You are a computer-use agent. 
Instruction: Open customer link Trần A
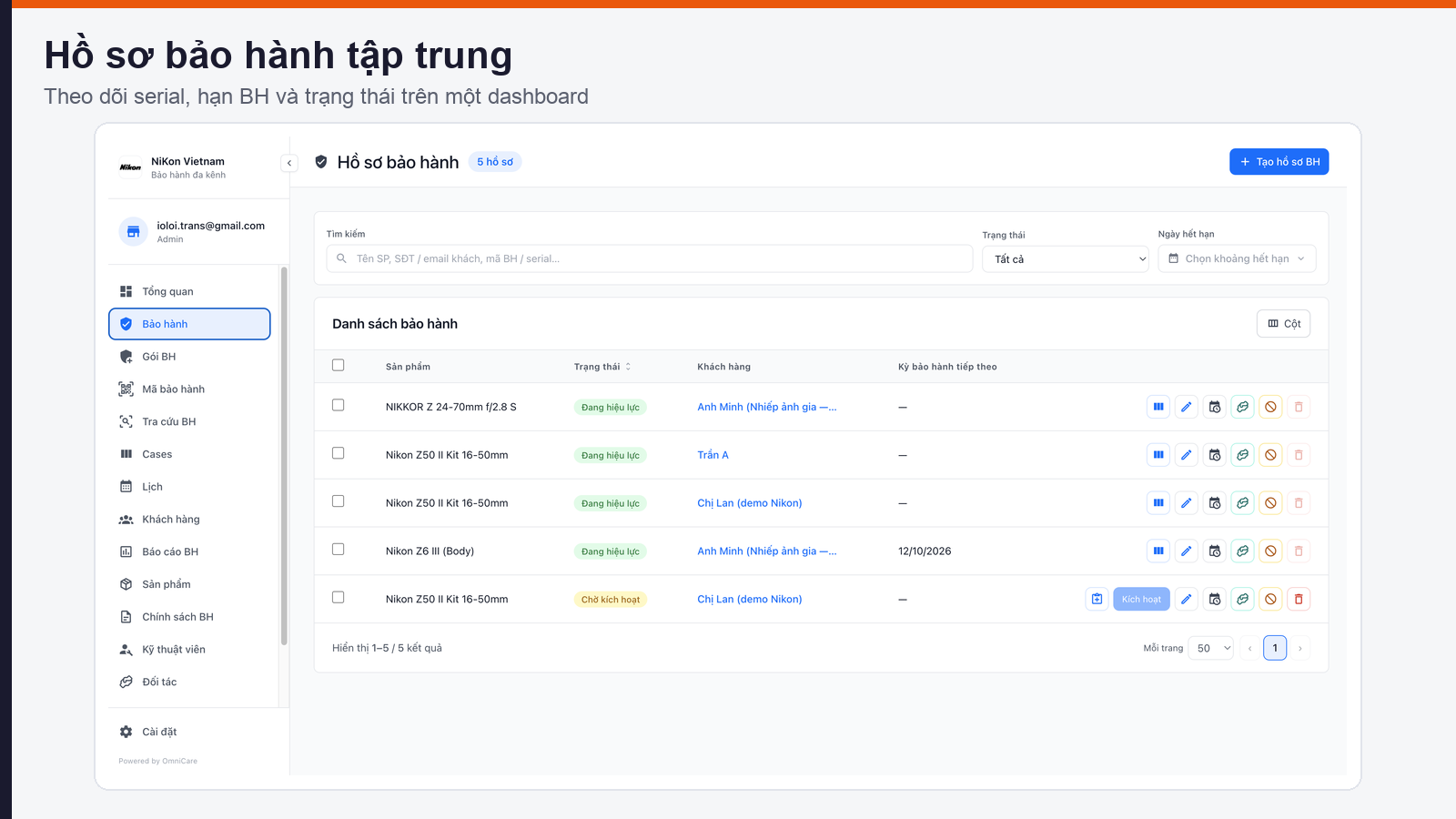pyautogui.click(x=713, y=455)
